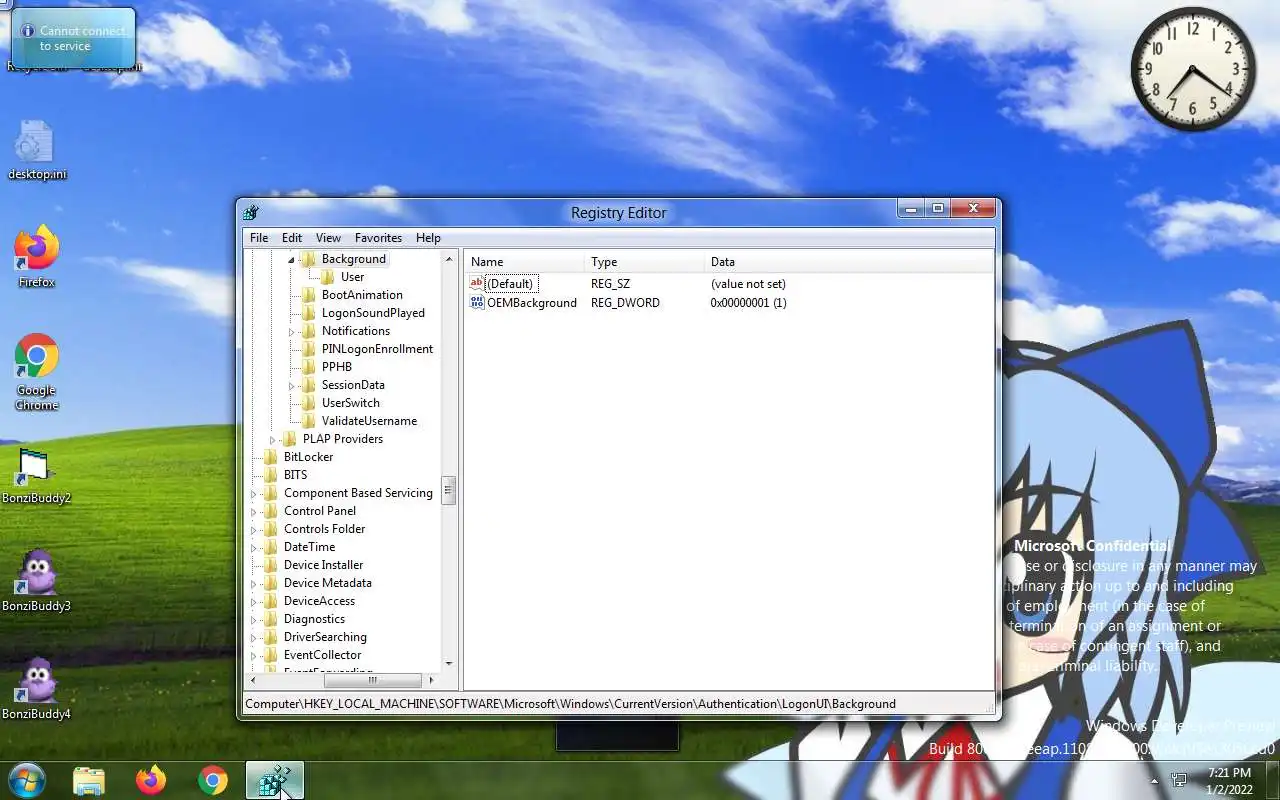Select the BootAnimation key folder icon
The height and width of the screenshot is (800, 1280).
point(308,295)
